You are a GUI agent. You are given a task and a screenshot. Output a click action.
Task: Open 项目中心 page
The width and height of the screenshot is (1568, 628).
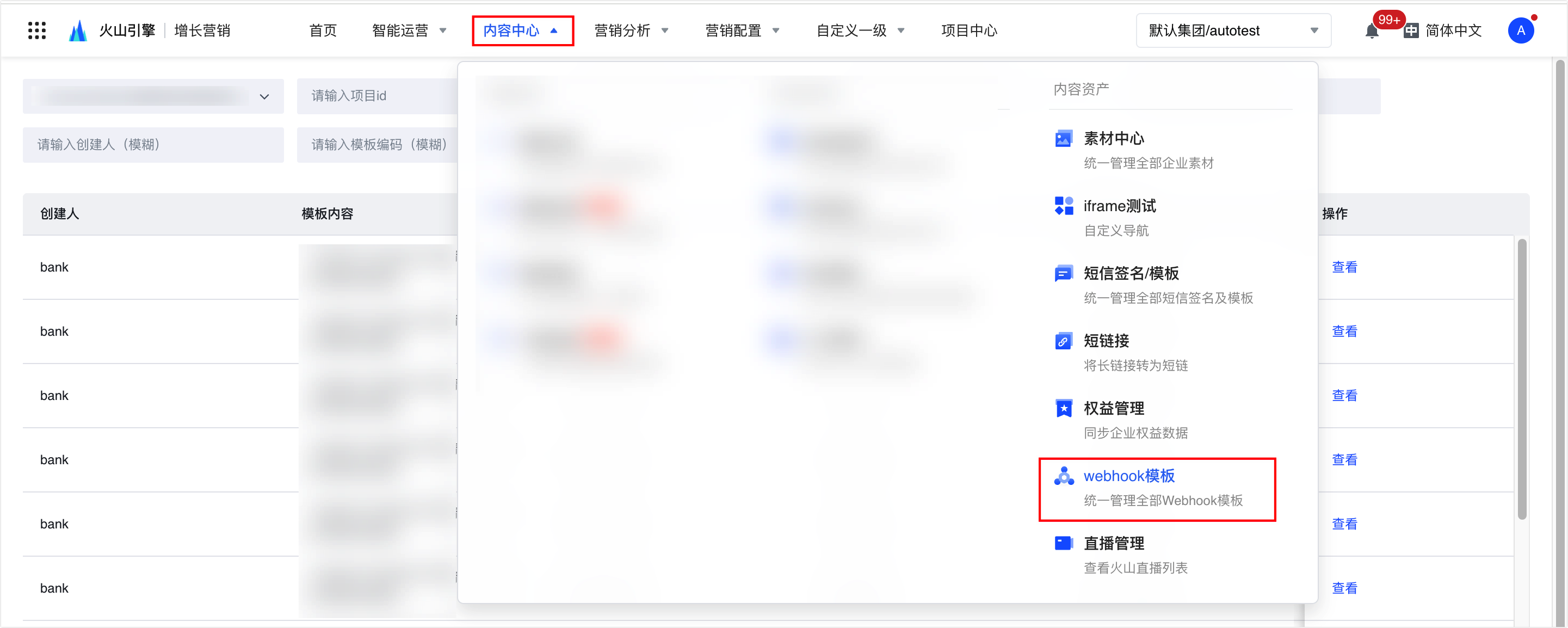tap(969, 30)
